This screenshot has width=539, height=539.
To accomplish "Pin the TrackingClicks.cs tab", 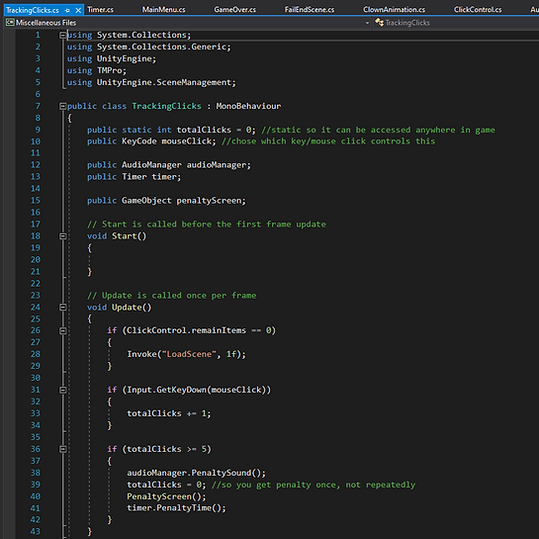I will [67, 10].
